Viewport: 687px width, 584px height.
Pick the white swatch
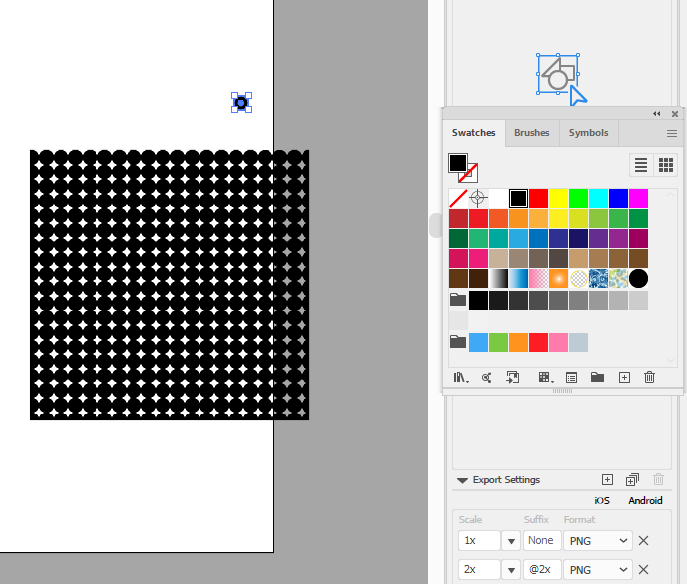pyautogui.click(x=498, y=198)
